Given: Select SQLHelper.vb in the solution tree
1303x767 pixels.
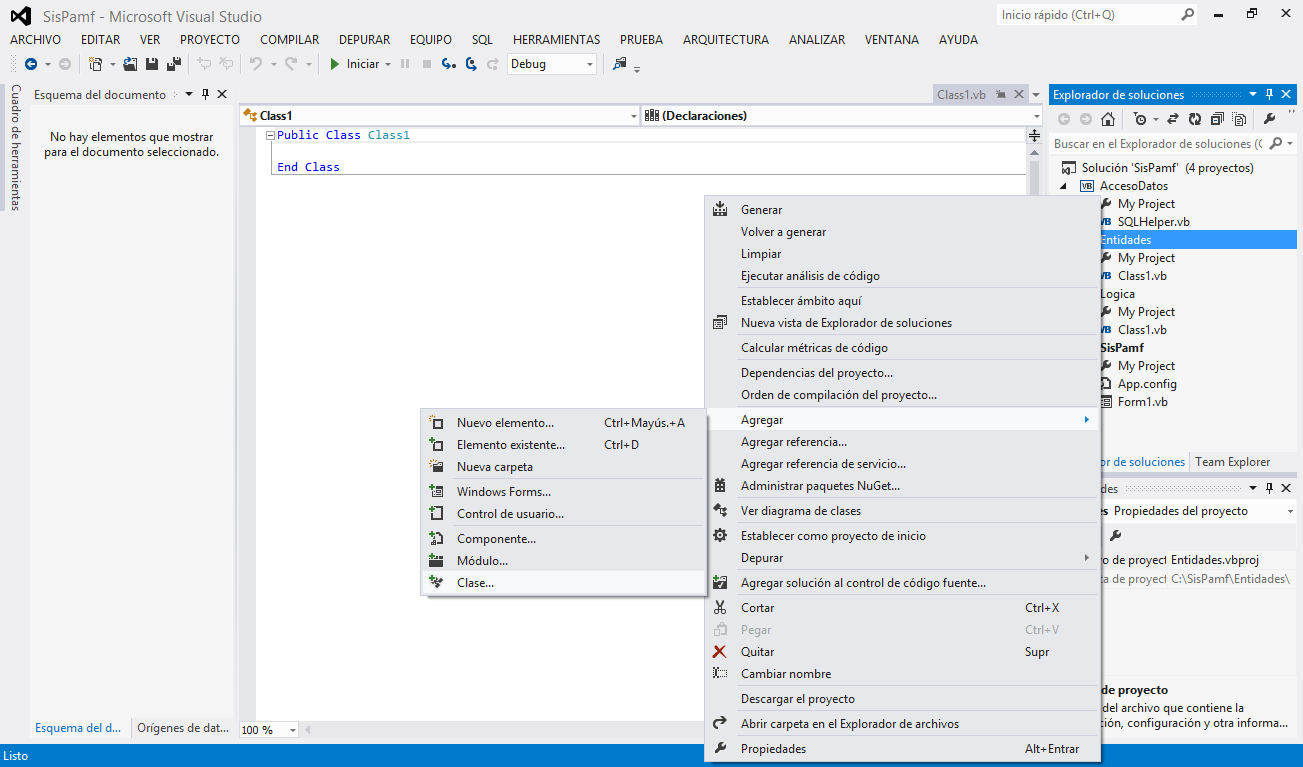Looking at the screenshot, I should pos(1153,222).
